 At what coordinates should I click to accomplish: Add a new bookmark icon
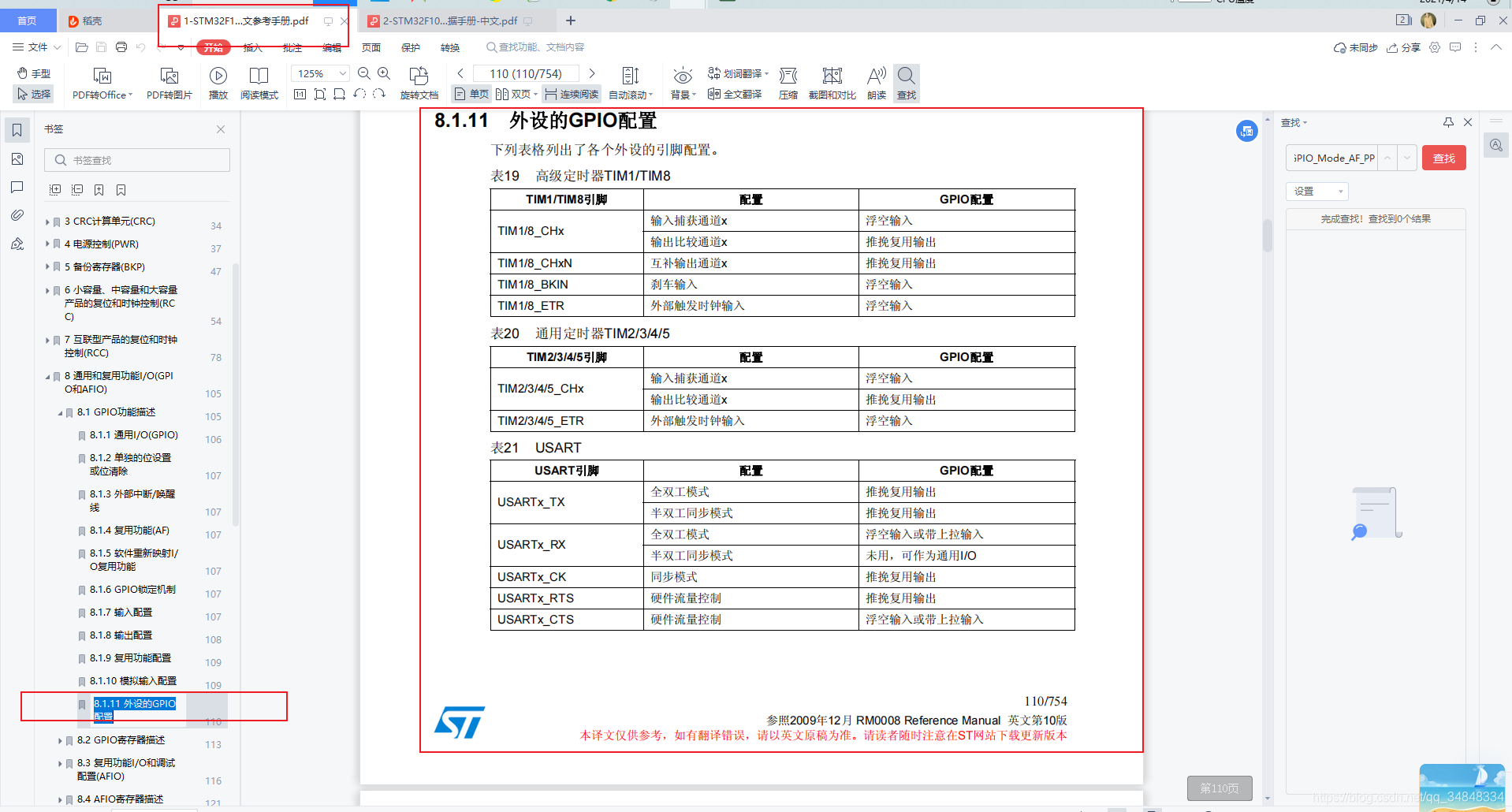[x=99, y=190]
